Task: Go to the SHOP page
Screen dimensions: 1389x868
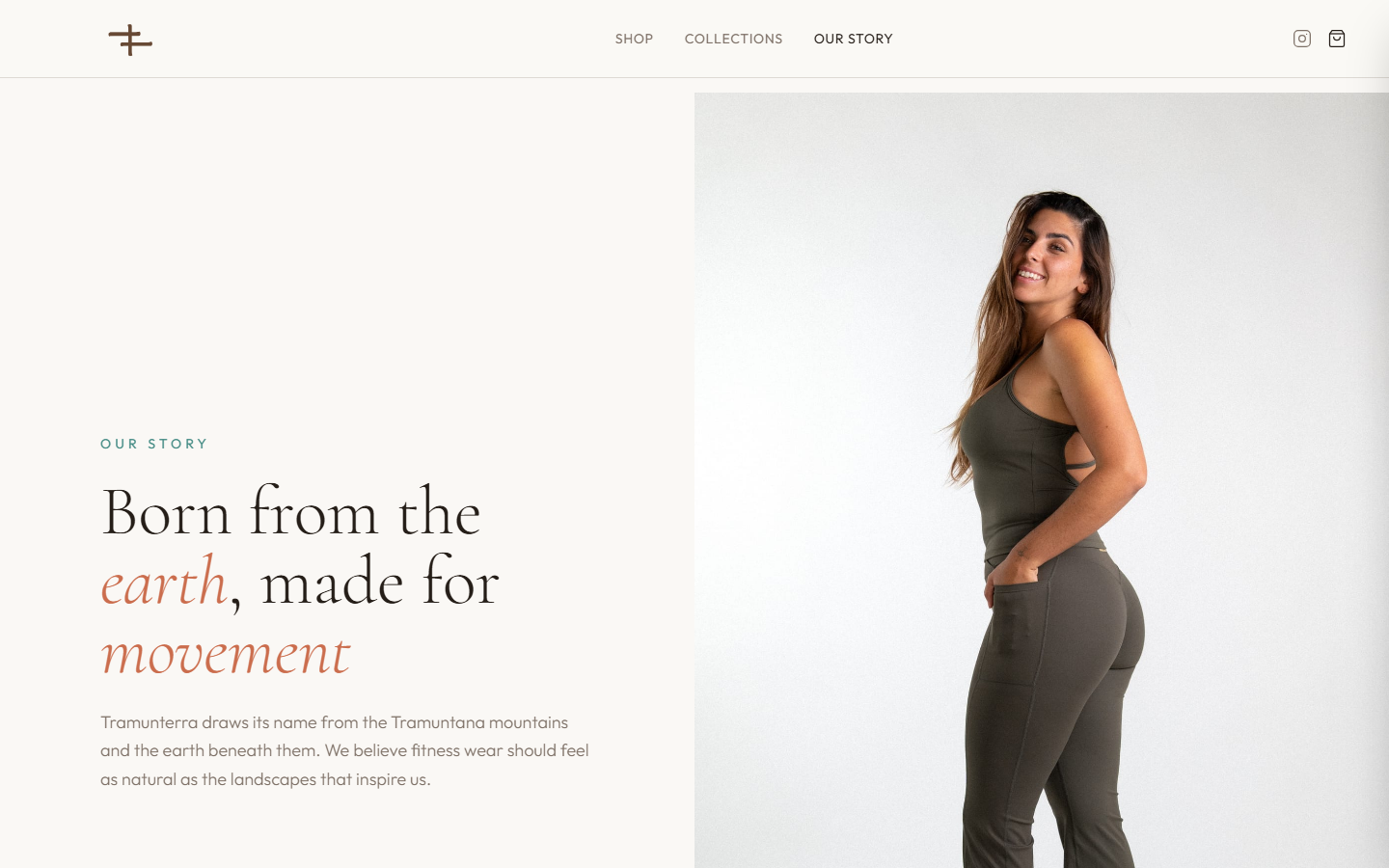Action: pos(634,39)
